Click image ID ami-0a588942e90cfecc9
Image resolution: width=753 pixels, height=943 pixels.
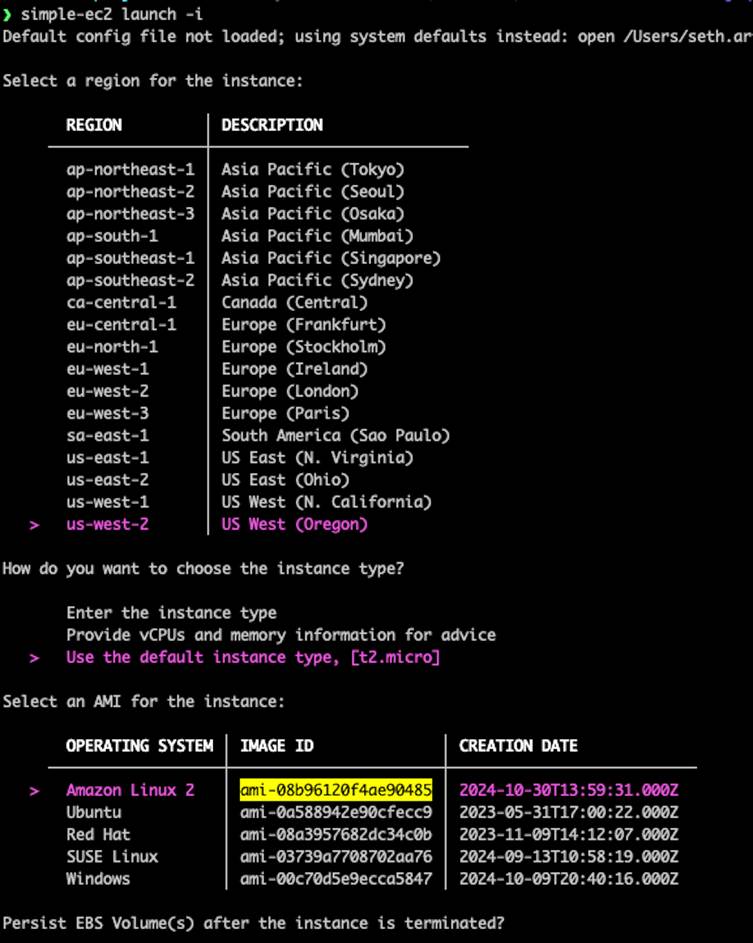pos(336,812)
